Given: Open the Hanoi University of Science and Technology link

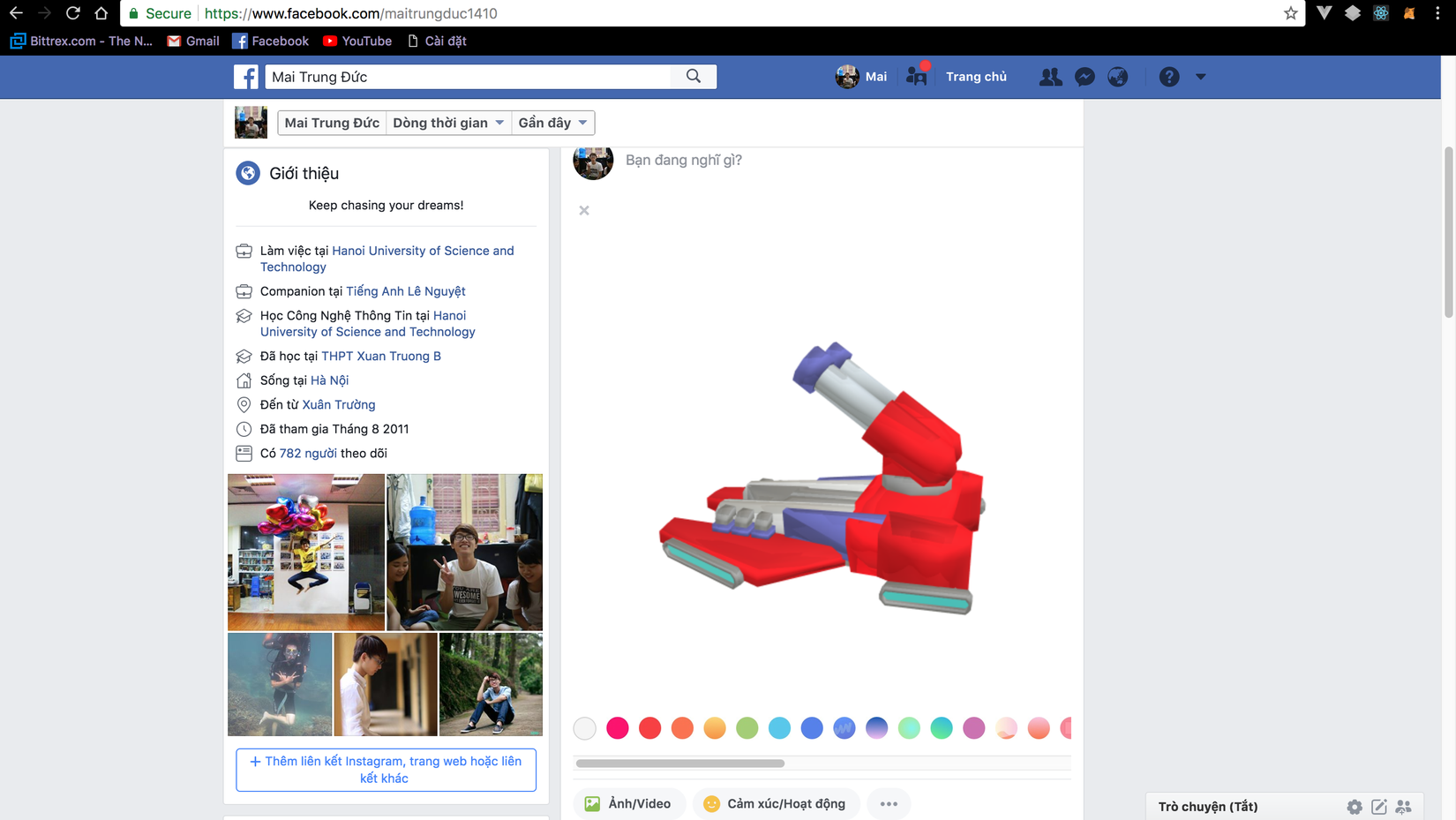Looking at the screenshot, I should [422, 251].
